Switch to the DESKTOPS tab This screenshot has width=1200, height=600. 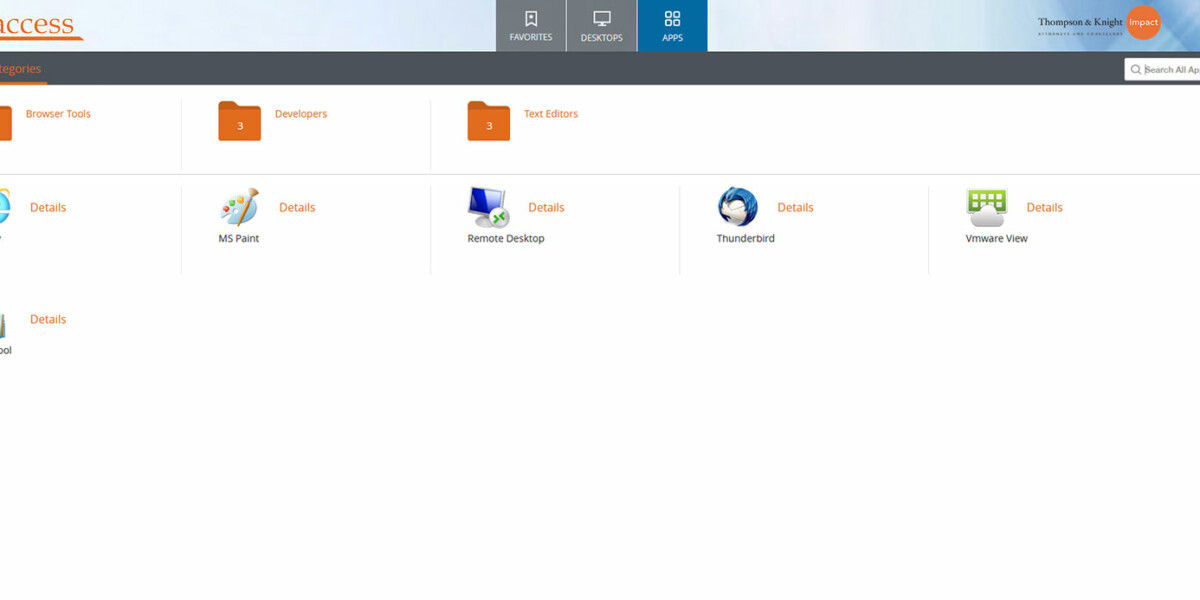[601, 26]
